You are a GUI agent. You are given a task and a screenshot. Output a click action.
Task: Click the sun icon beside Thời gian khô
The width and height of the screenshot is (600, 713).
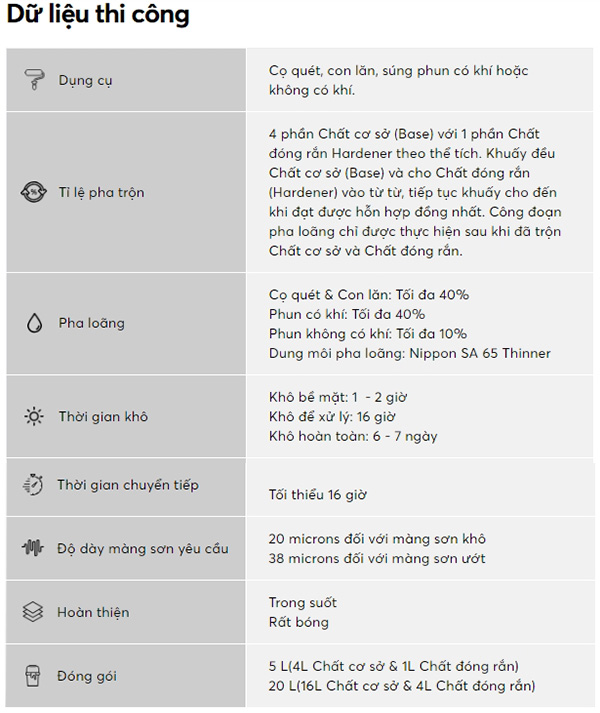click(33, 416)
